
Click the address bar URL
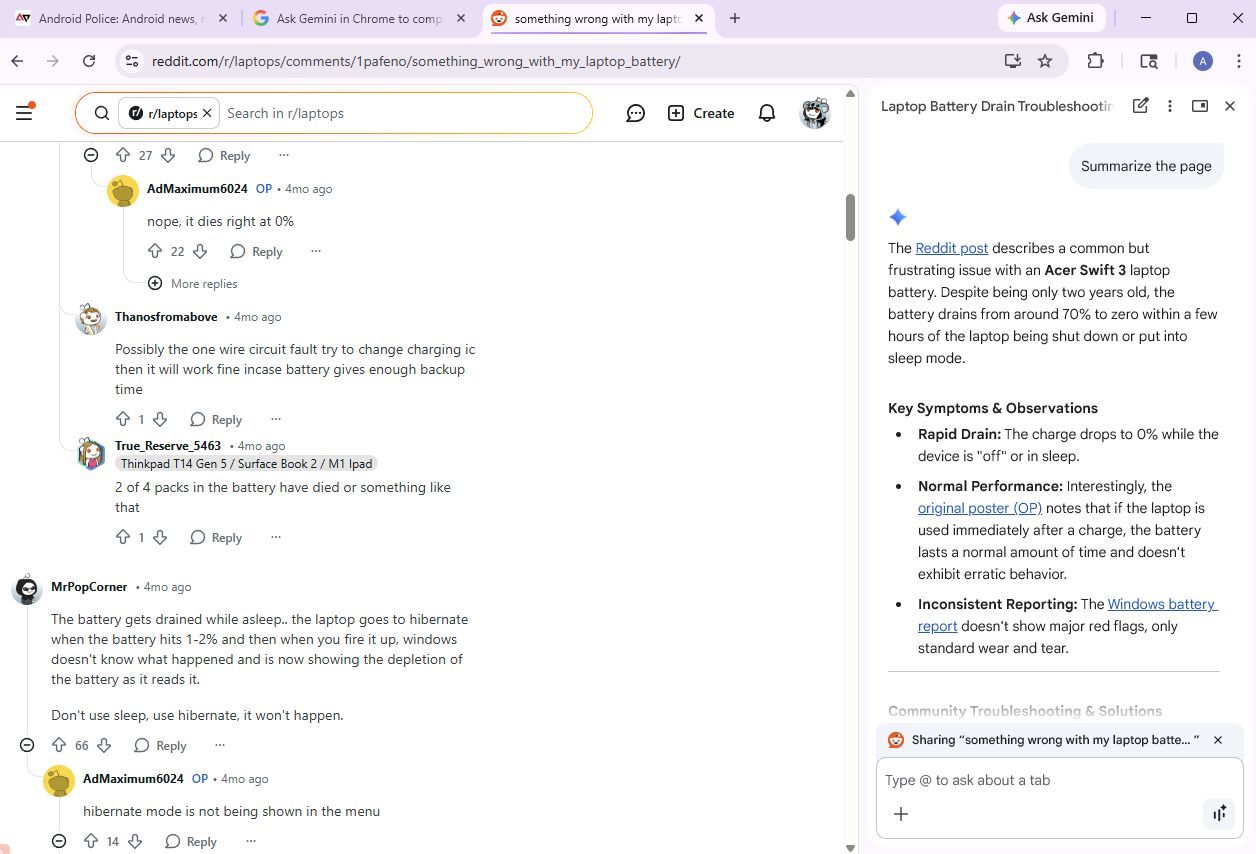coord(416,61)
